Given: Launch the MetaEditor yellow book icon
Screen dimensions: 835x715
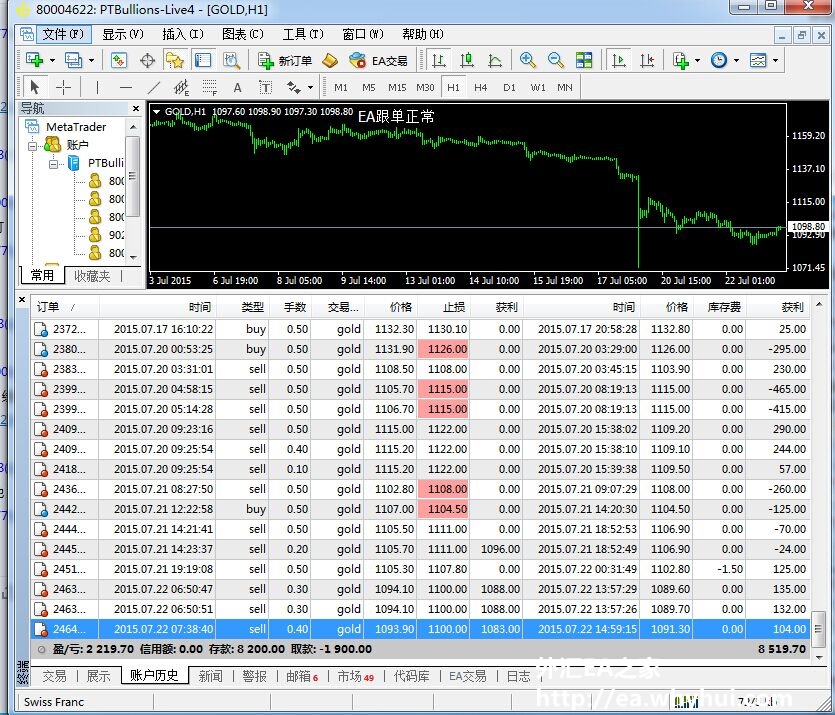Looking at the screenshot, I should coord(330,61).
